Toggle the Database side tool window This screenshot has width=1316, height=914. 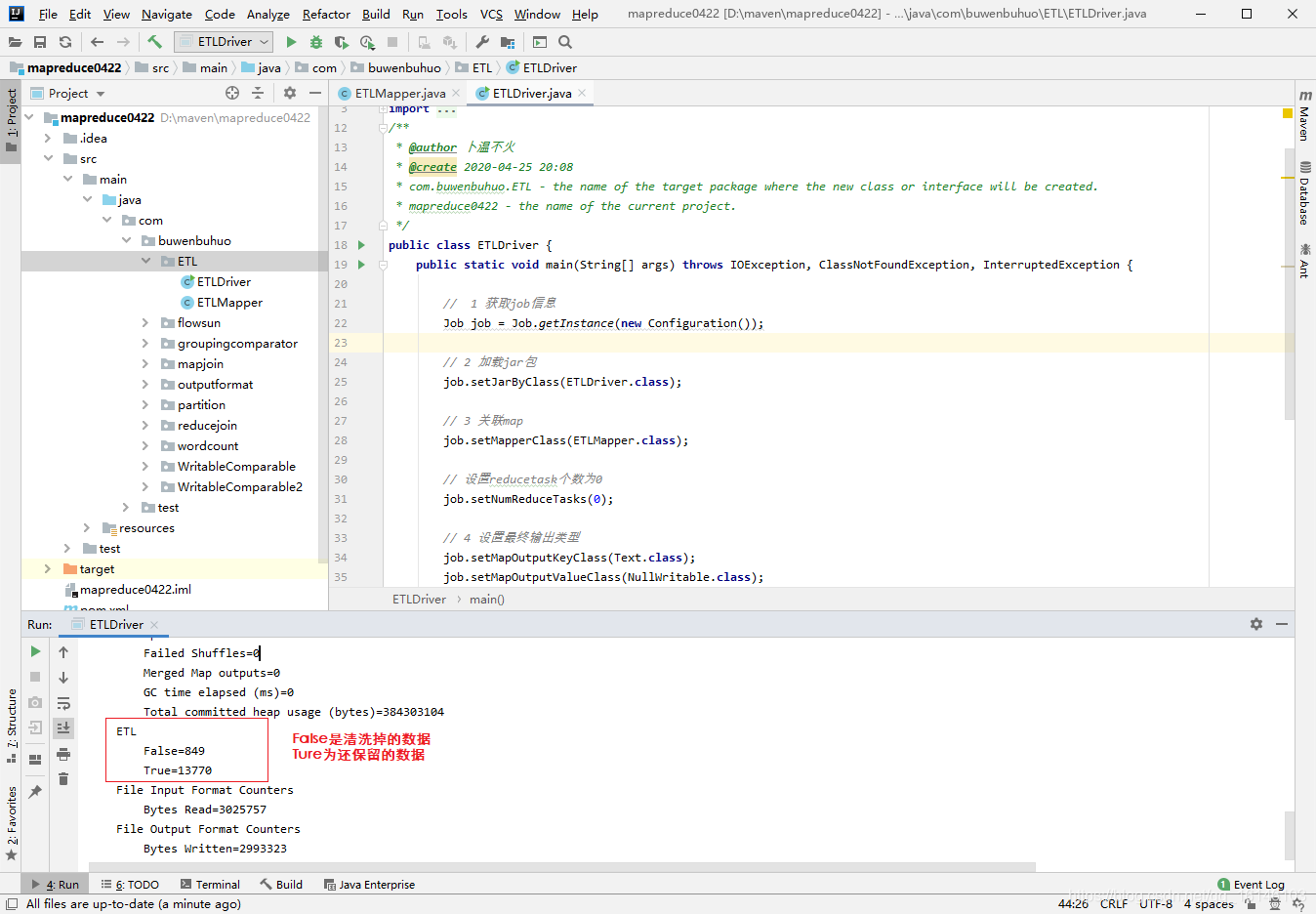(x=1305, y=192)
